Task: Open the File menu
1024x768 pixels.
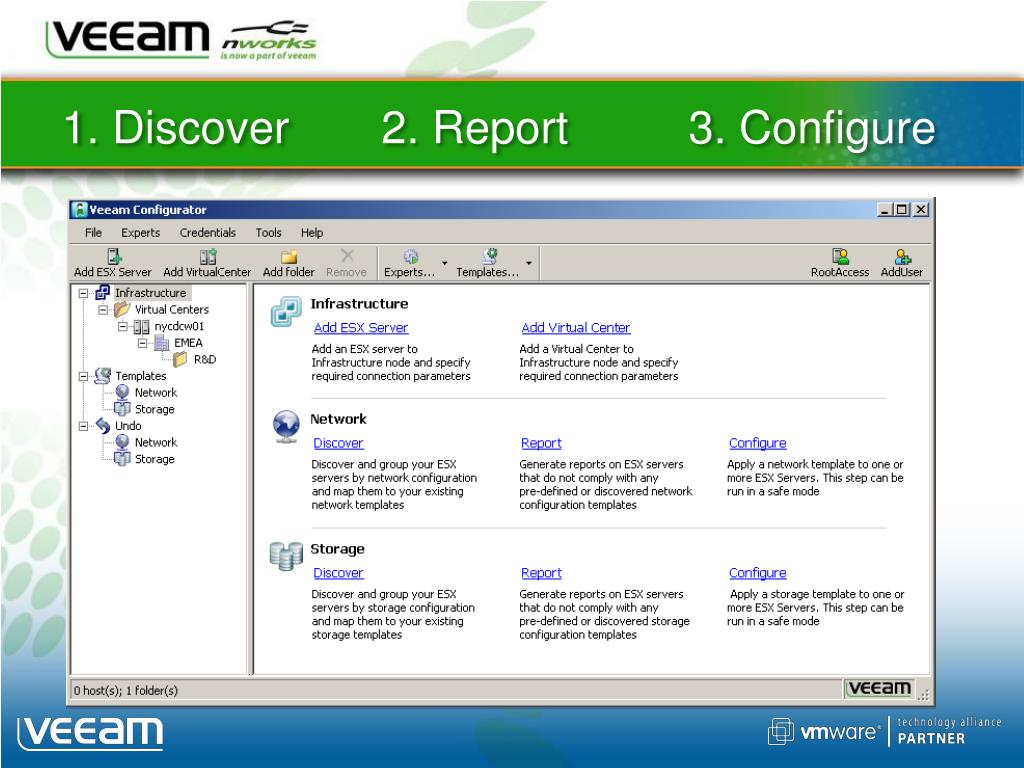Action: pos(93,232)
